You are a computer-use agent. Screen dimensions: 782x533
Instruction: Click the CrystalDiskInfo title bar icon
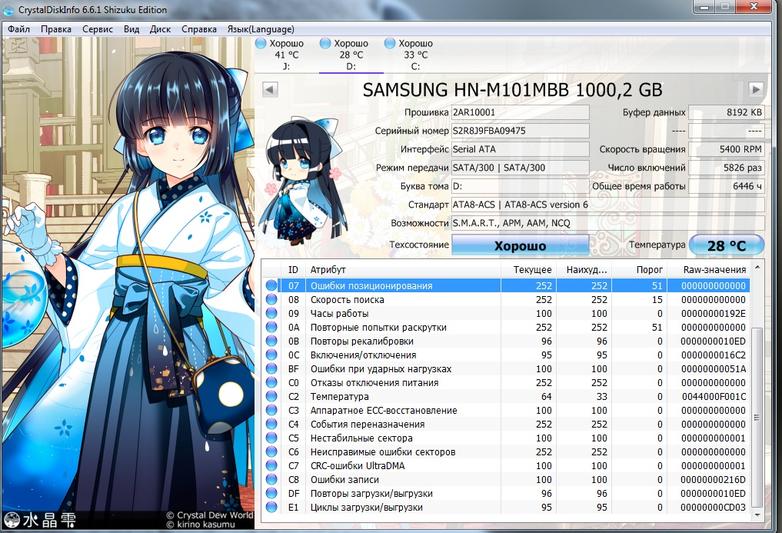(x=8, y=9)
